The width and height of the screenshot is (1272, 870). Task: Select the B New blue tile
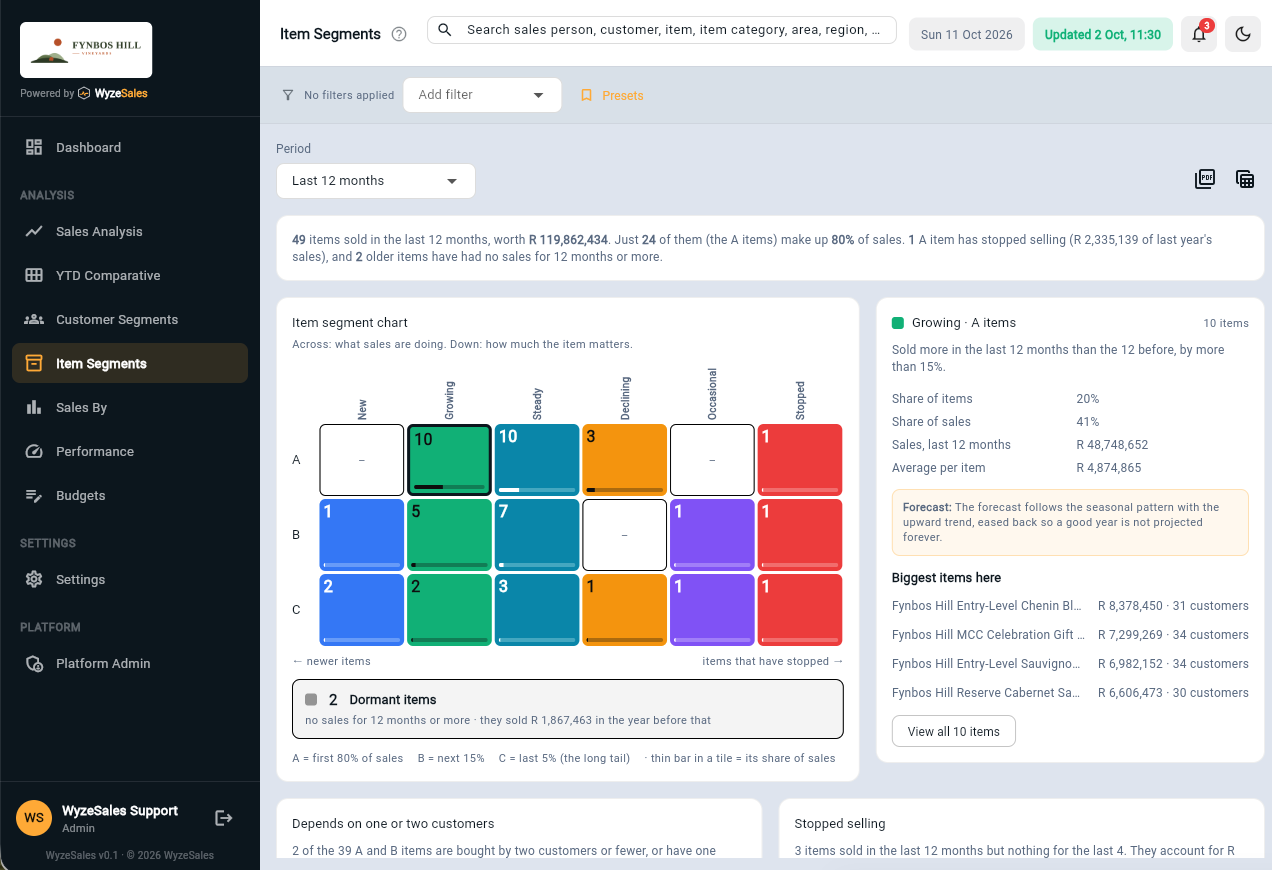click(362, 535)
